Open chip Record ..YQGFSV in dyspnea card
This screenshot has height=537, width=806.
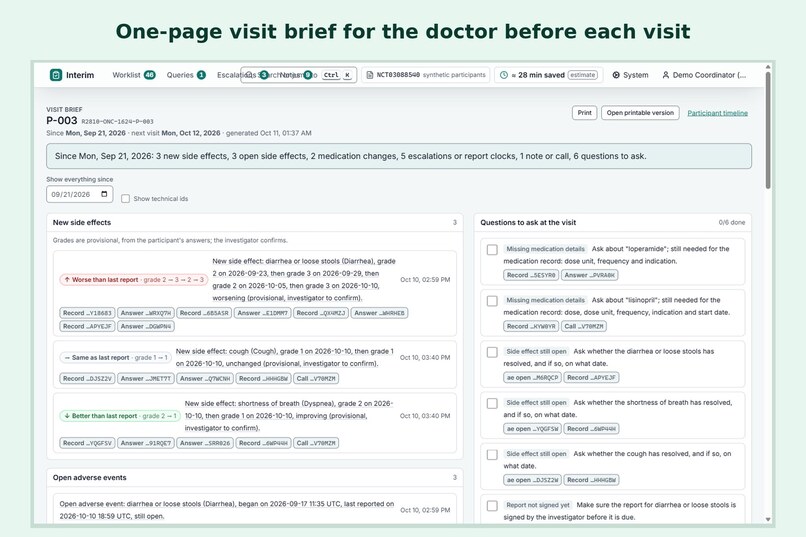pyautogui.click(x=87, y=443)
